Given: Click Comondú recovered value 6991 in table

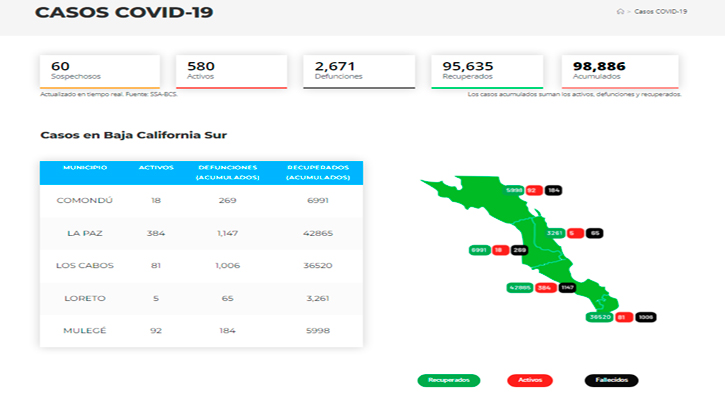Looking at the screenshot, I should (x=318, y=201).
